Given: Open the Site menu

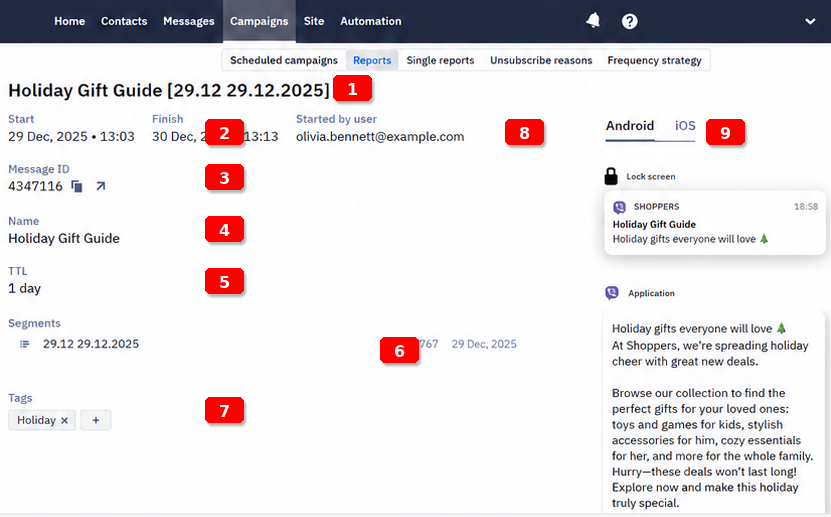Looking at the screenshot, I should 314,21.
